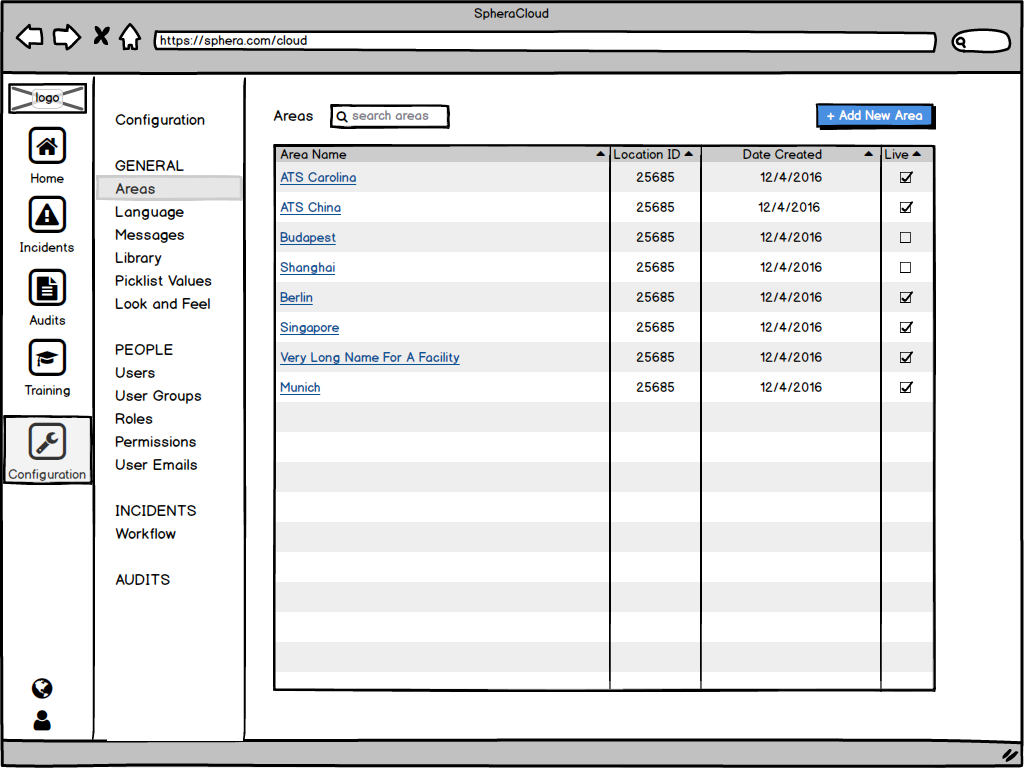The image size is (1024, 768).
Task: Sort by Live column arrow
Action: [916, 154]
